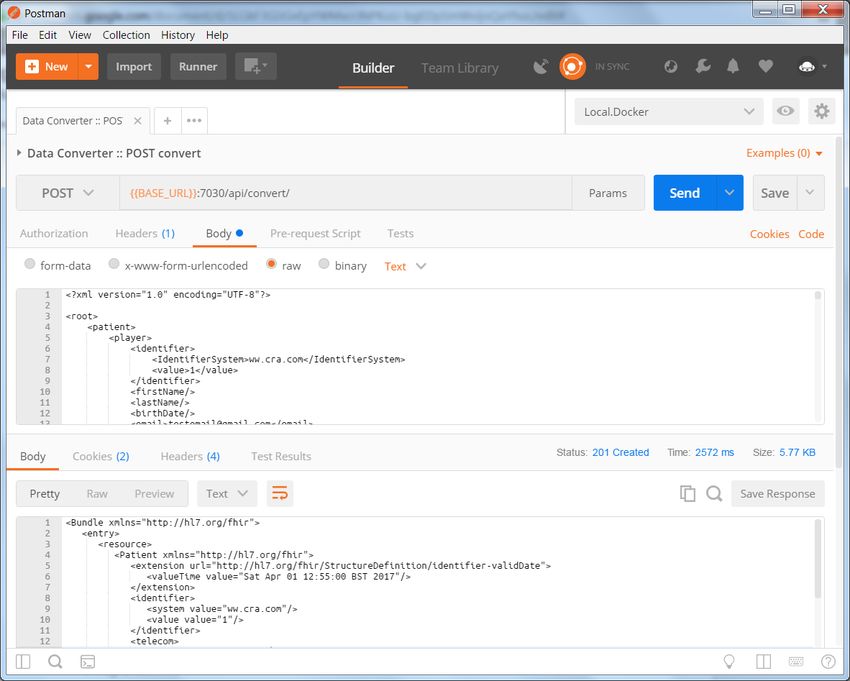Open new window/tab icon button in toolbar
This screenshot has width=850, height=681.
tap(256, 66)
